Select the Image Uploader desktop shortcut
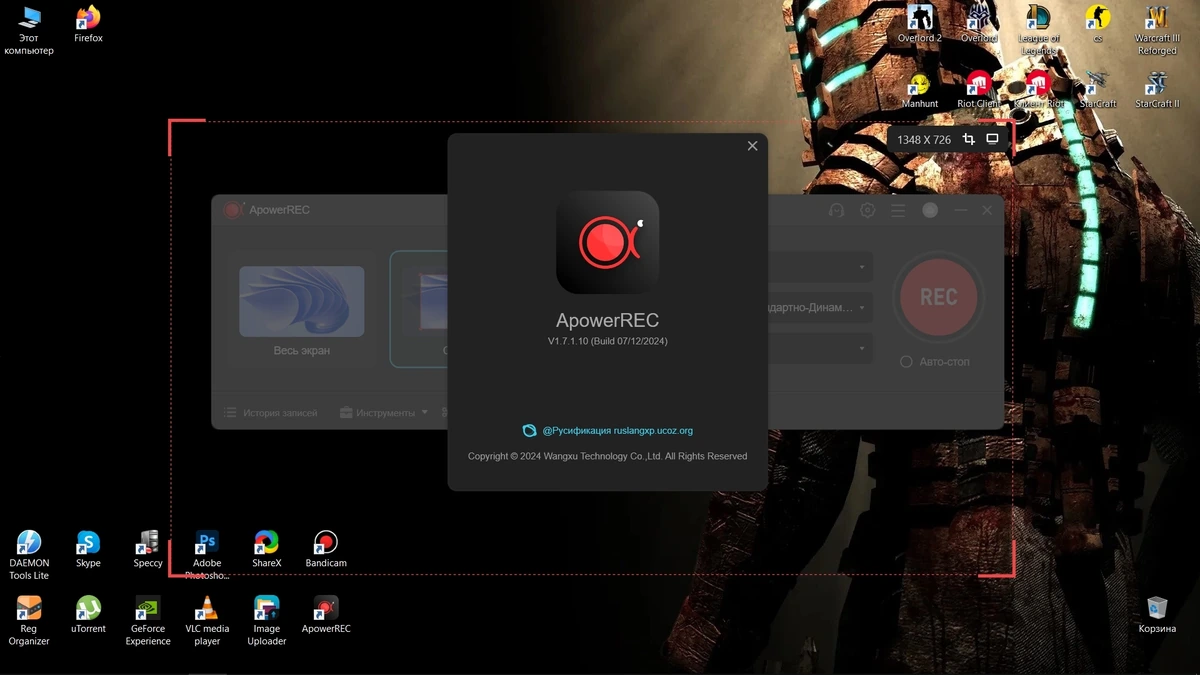This screenshot has height=675, width=1200. pos(267,620)
